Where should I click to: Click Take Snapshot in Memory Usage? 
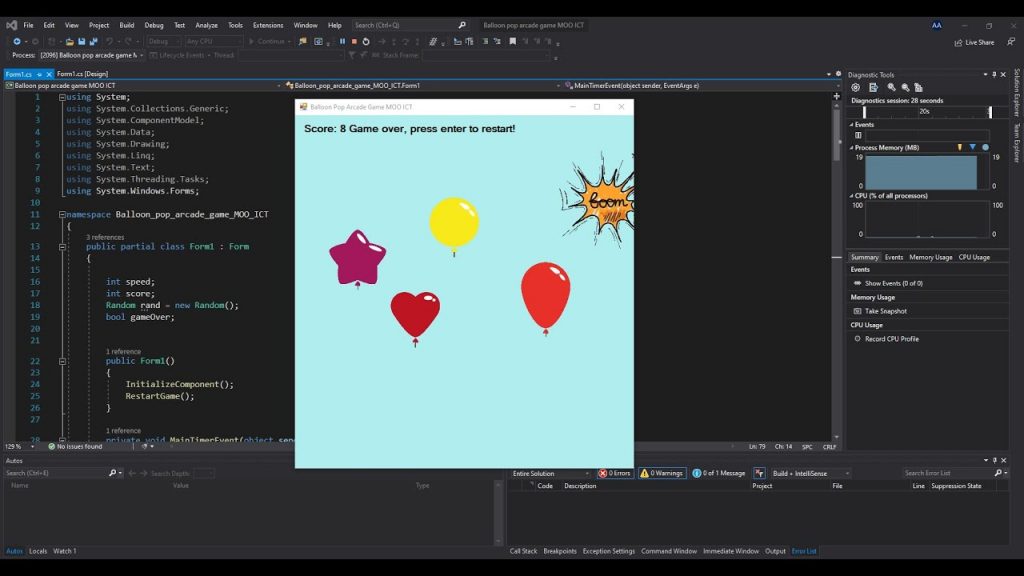click(x=884, y=311)
